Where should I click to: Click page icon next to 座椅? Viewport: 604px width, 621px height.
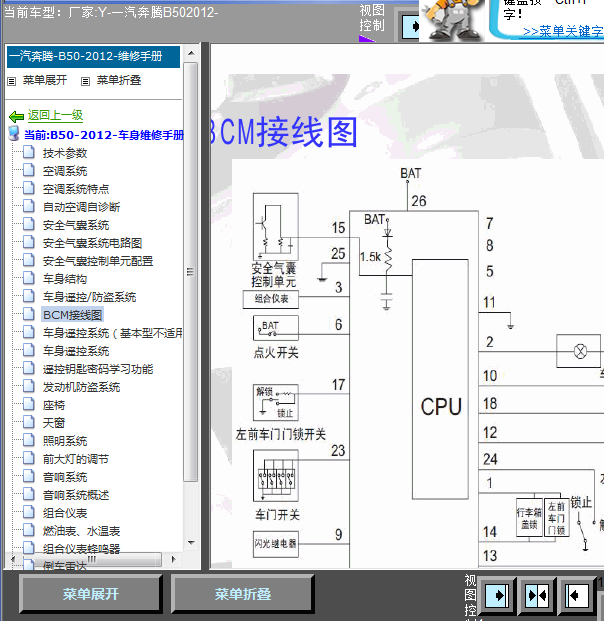click(x=29, y=404)
